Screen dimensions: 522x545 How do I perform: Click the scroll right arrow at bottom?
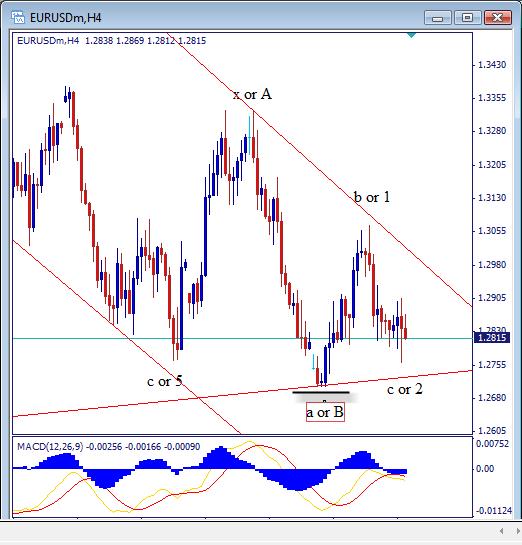519,531
